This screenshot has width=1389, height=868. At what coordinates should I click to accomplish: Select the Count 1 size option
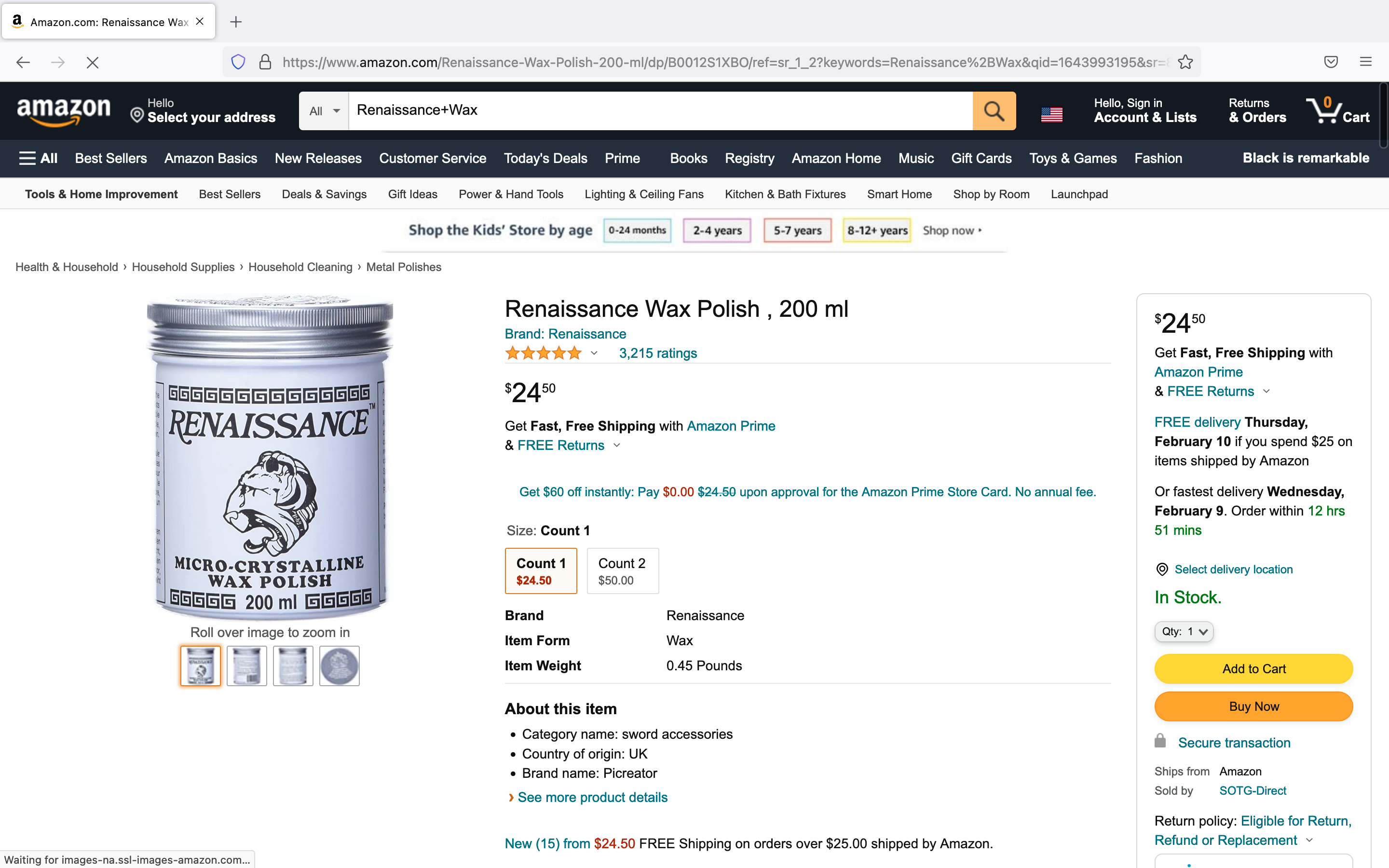click(x=541, y=570)
